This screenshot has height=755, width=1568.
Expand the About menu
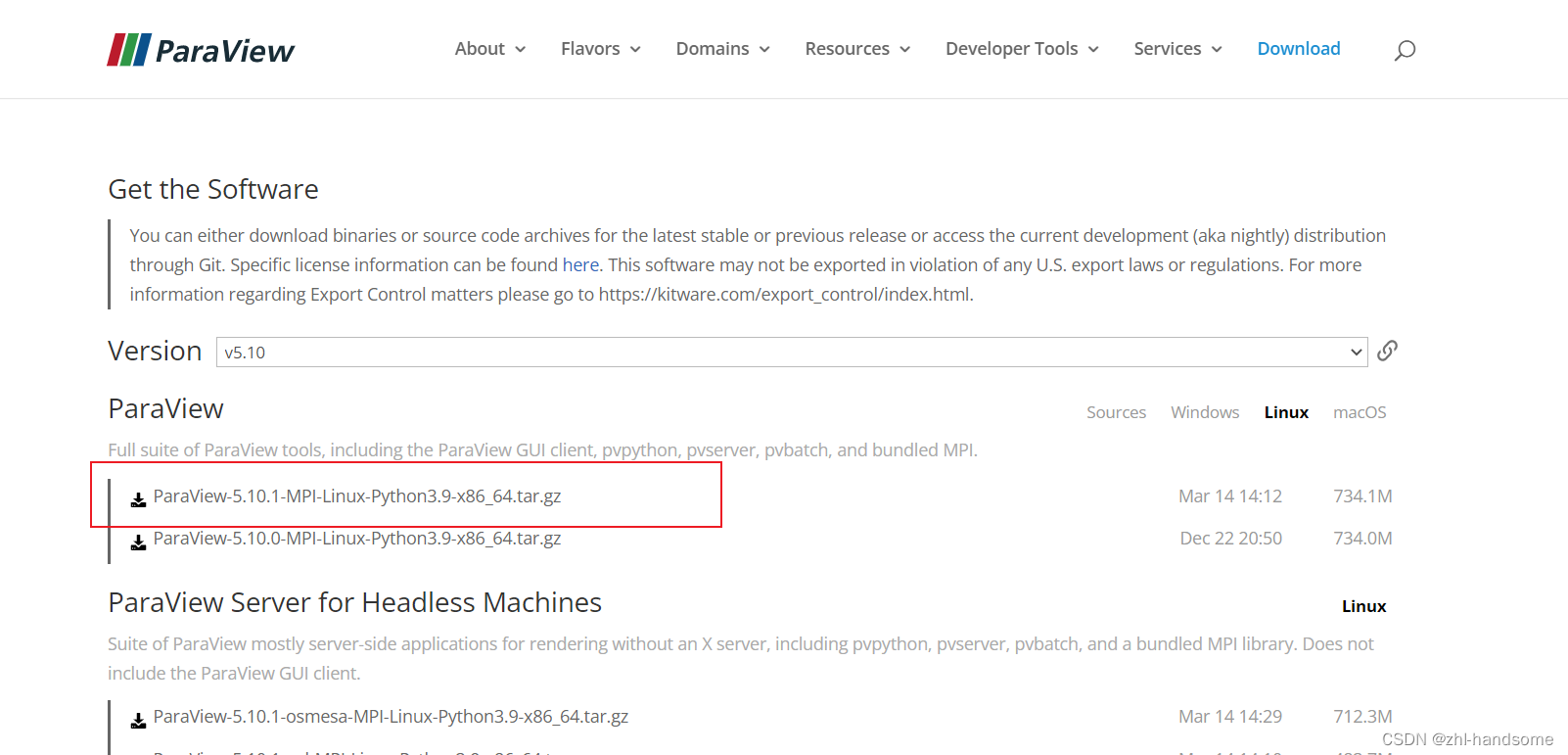(x=490, y=49)
